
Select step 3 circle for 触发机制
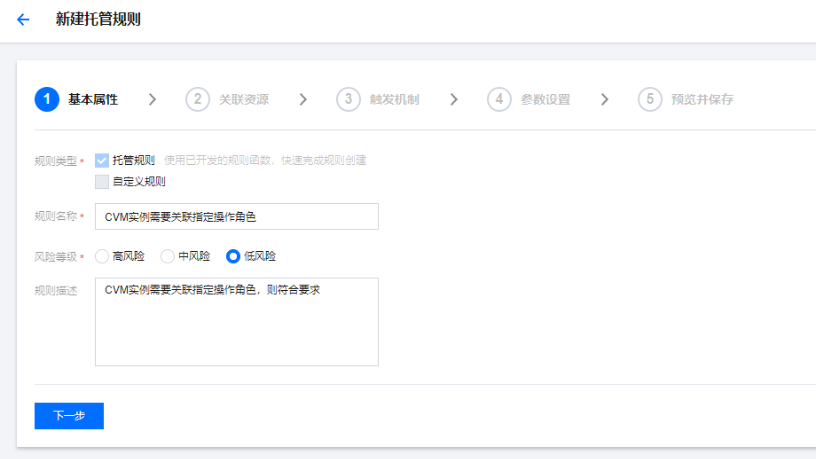[x=348, y=99]
